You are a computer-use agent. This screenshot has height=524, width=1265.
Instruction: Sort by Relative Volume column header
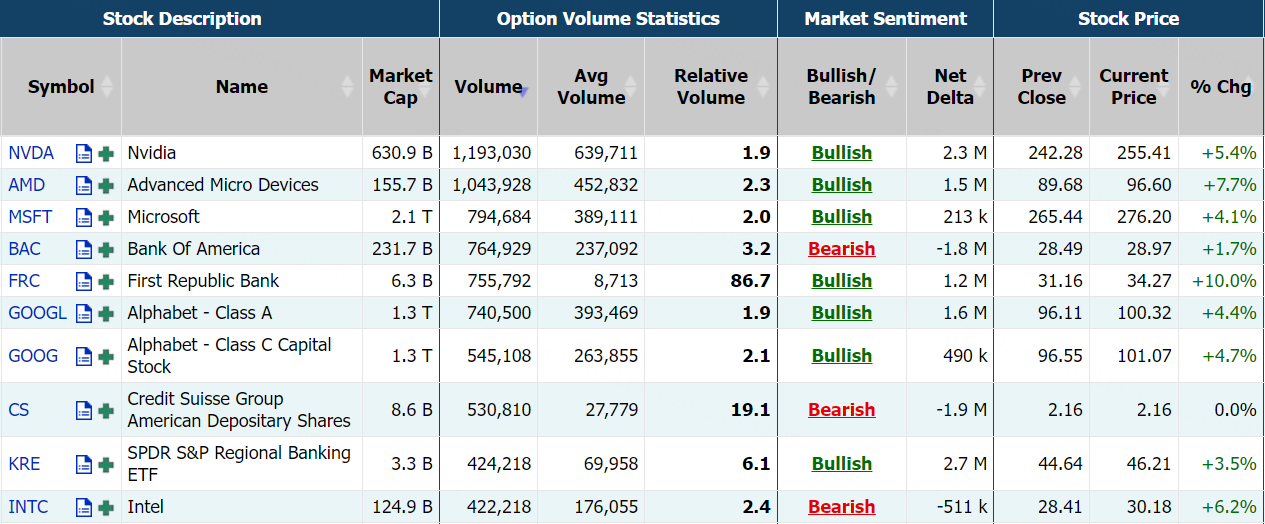[x=710, y=87]
